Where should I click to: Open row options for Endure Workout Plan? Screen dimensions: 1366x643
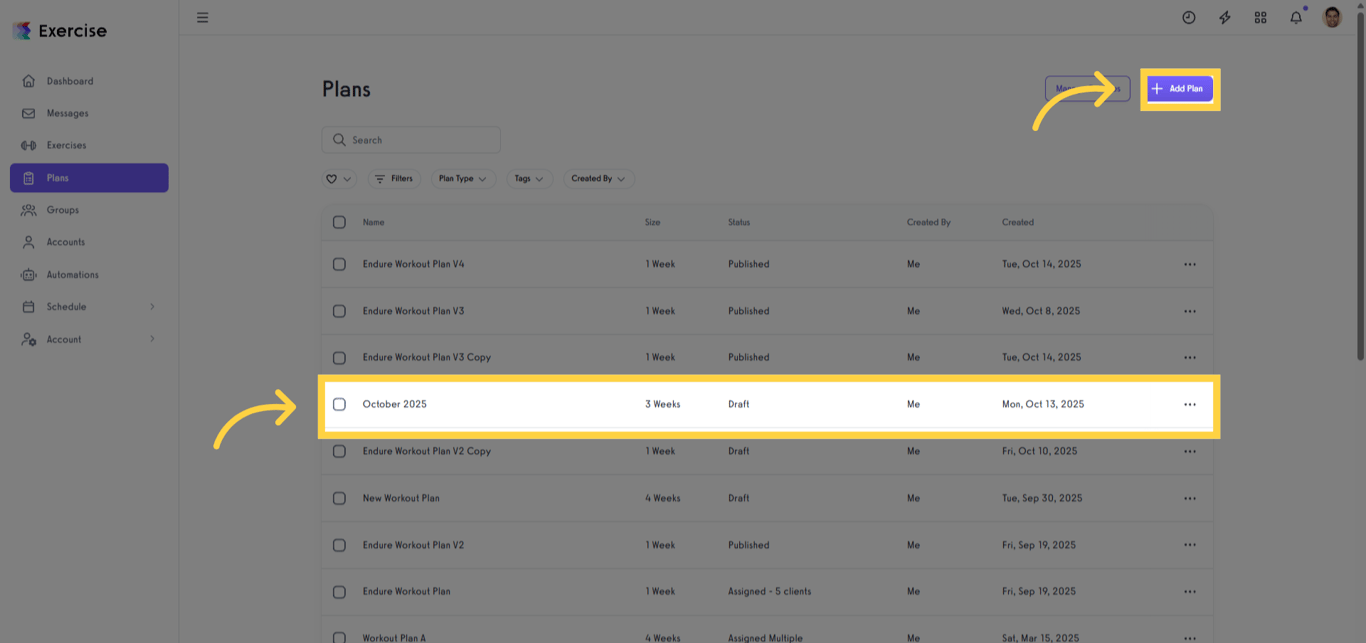coord(1190,591)
